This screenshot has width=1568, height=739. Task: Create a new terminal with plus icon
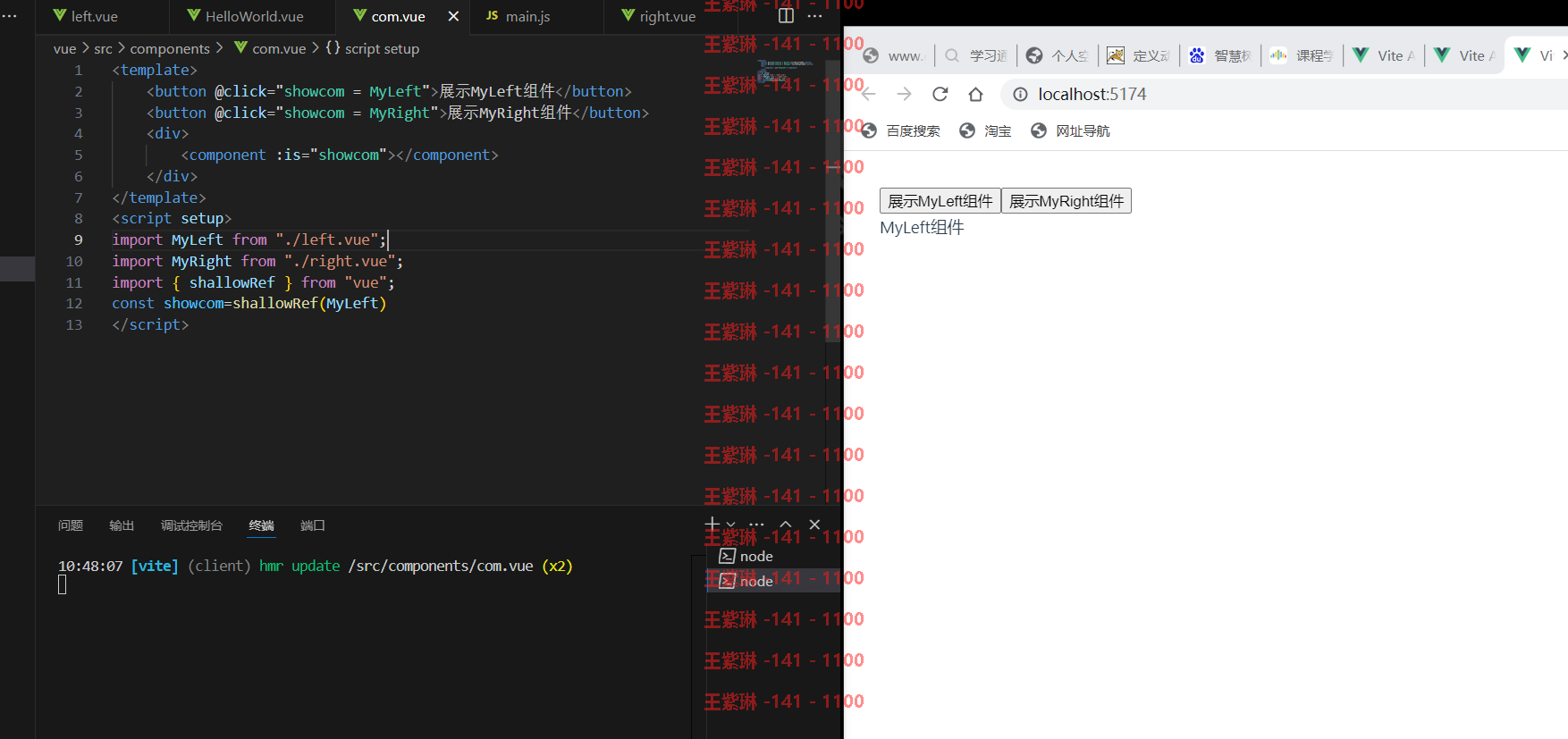click(x=712, y=525)
